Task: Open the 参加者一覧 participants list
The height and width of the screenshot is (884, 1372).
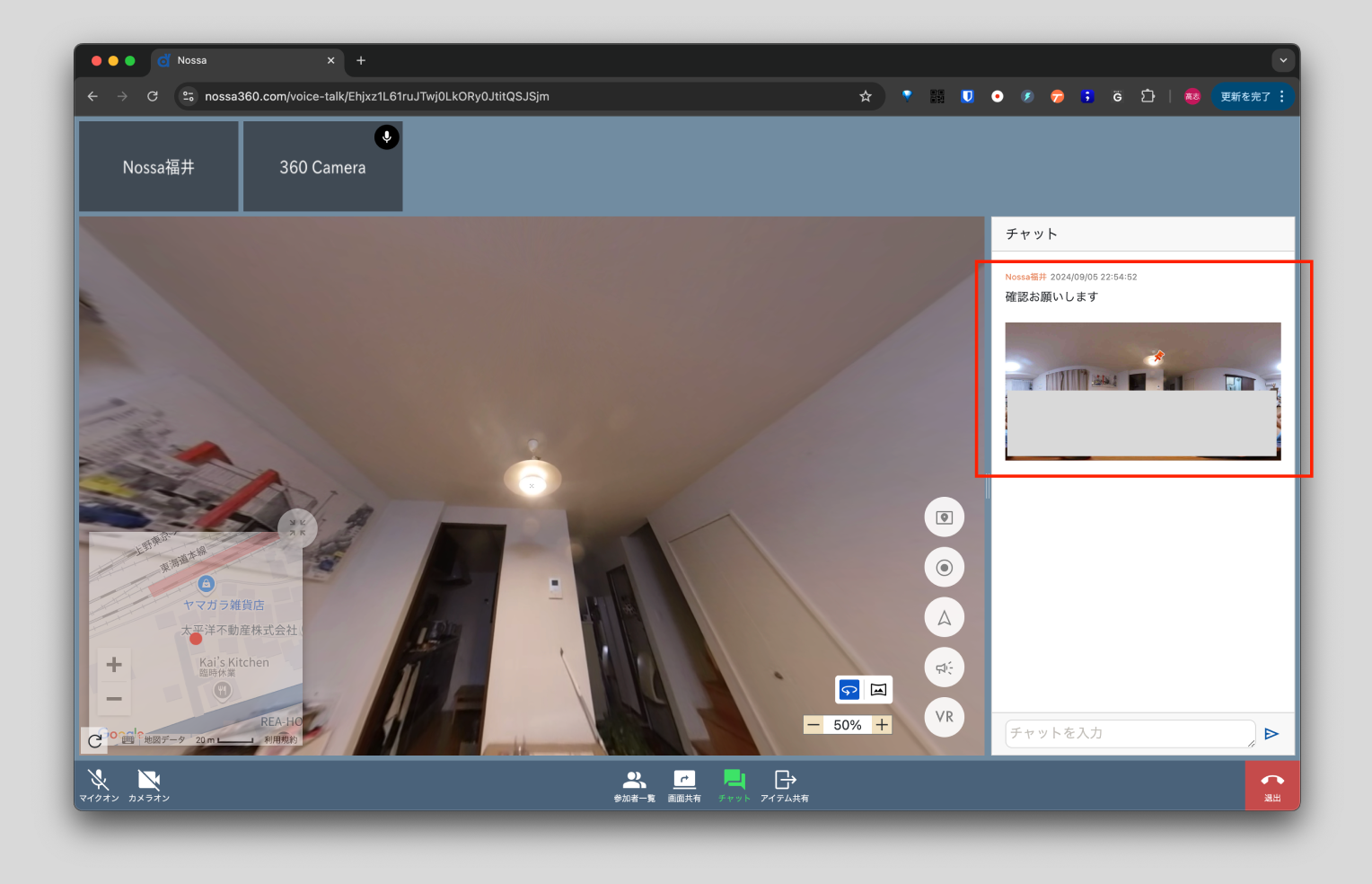Action: (x=634, y=784)
